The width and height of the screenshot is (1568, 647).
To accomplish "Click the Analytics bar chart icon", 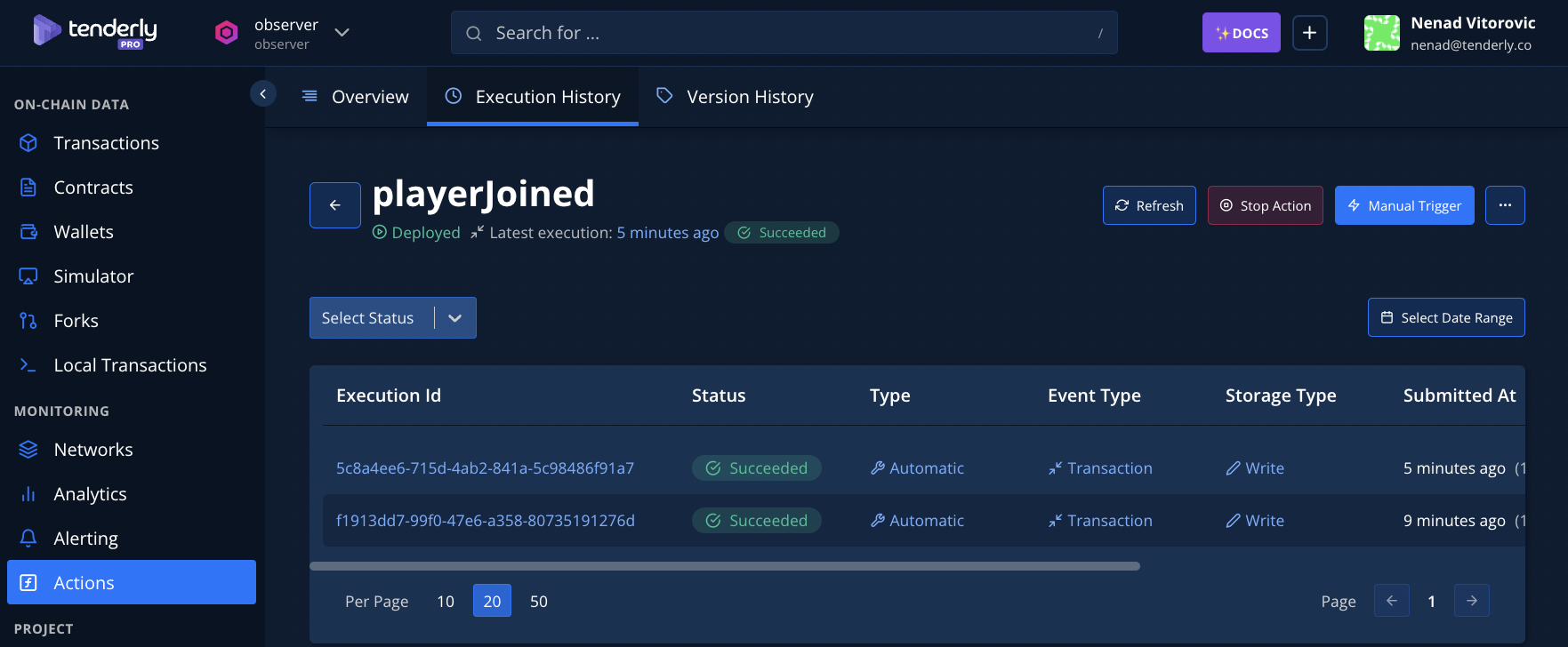I will [x=28, y=494].
